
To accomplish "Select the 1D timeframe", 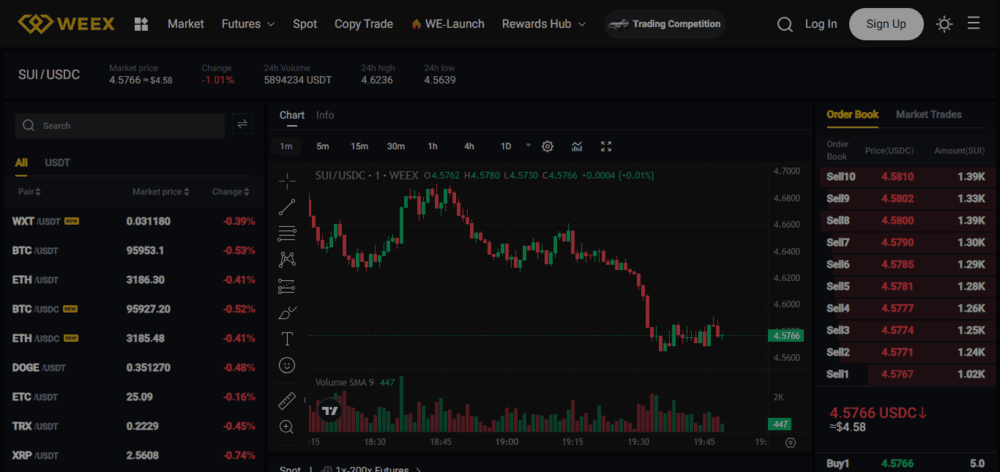I will [x=506, y=147].
